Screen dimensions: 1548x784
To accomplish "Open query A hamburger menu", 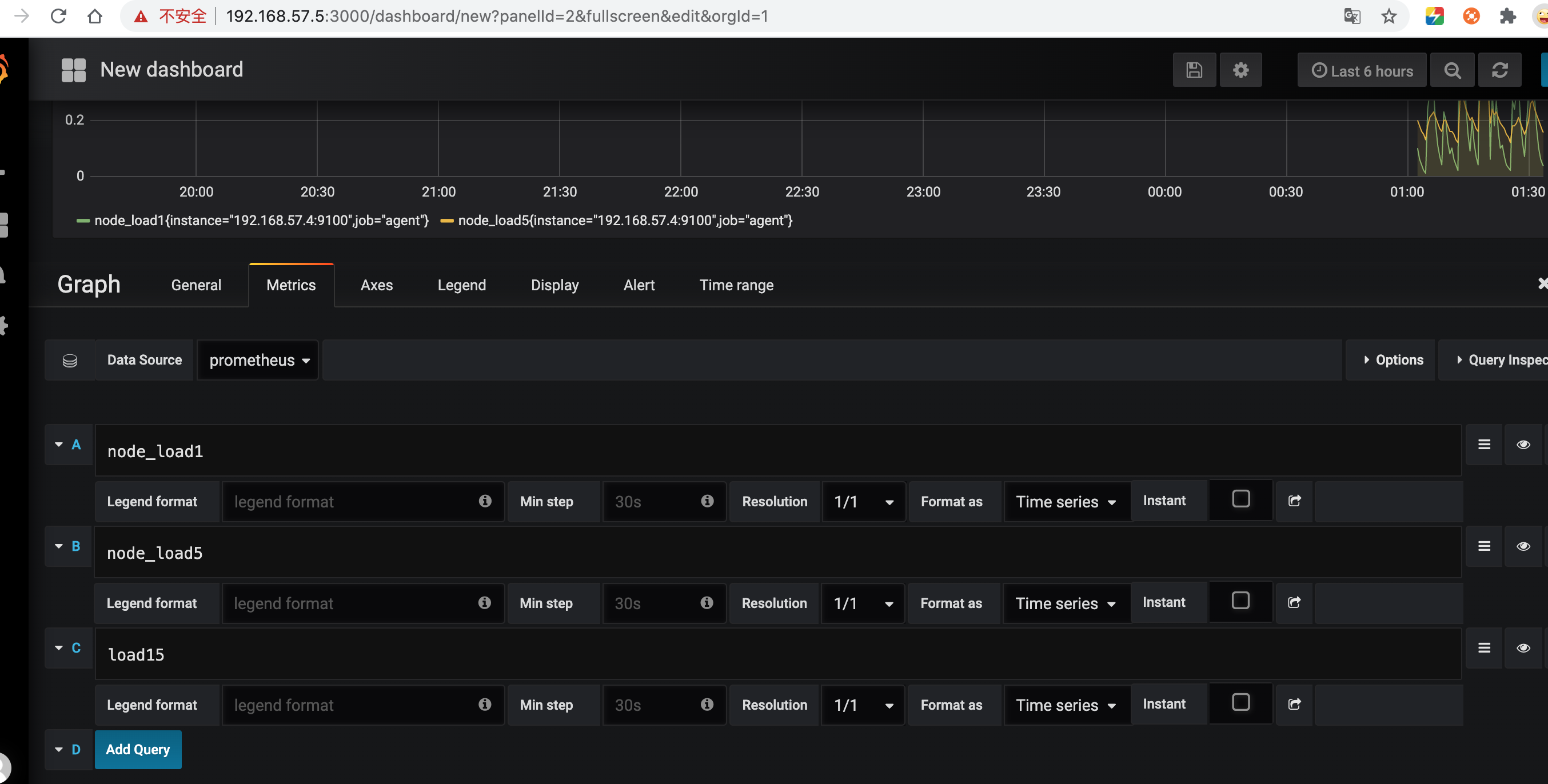I will 1484,445.
